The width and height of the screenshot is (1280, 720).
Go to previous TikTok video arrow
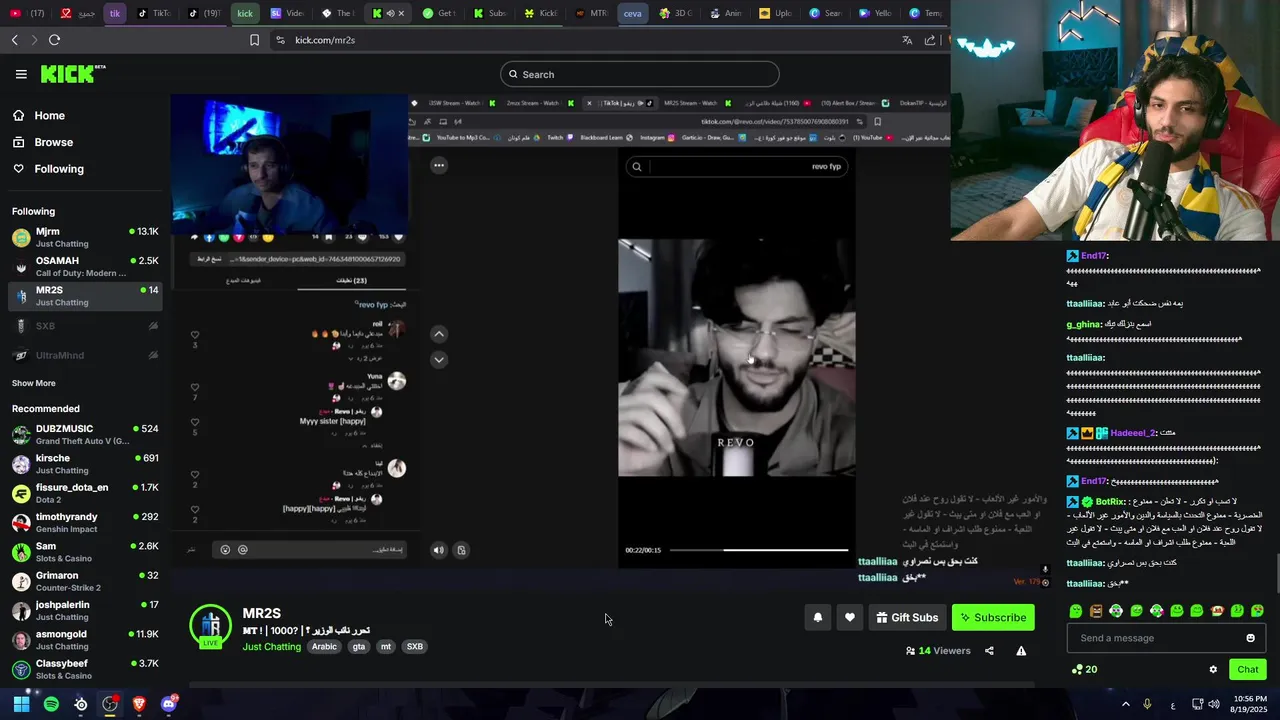click(x=439, y=334)
